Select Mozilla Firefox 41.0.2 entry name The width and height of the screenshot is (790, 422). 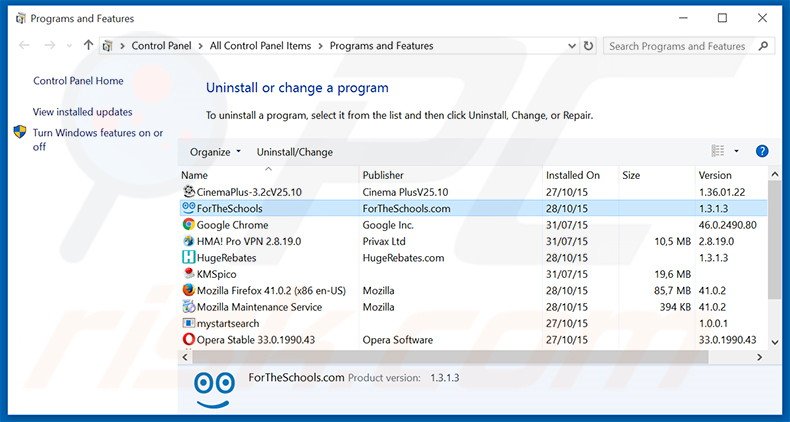tap(271, 291)
